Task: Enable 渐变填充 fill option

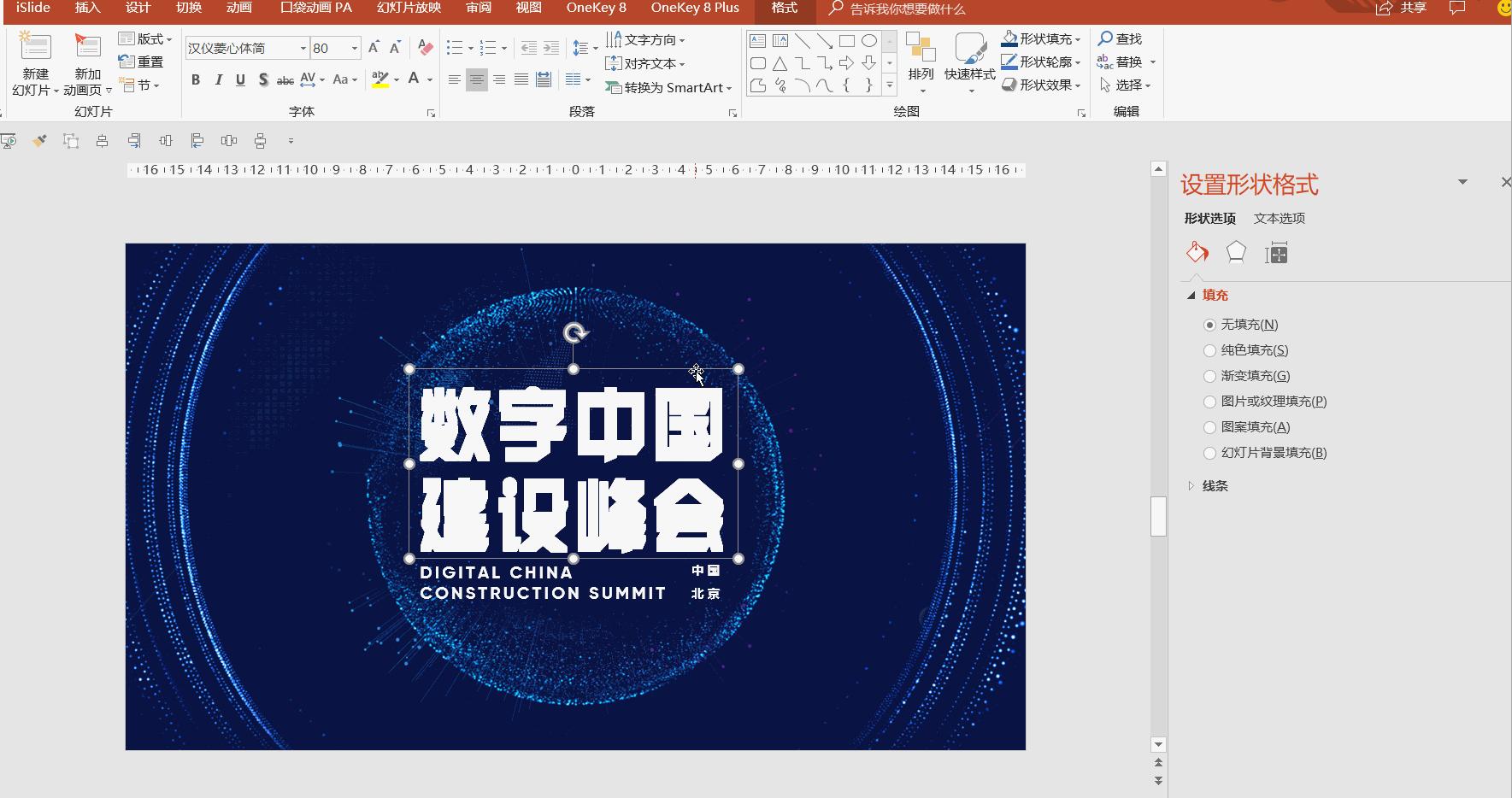Action: click(x=1209, y=376)
